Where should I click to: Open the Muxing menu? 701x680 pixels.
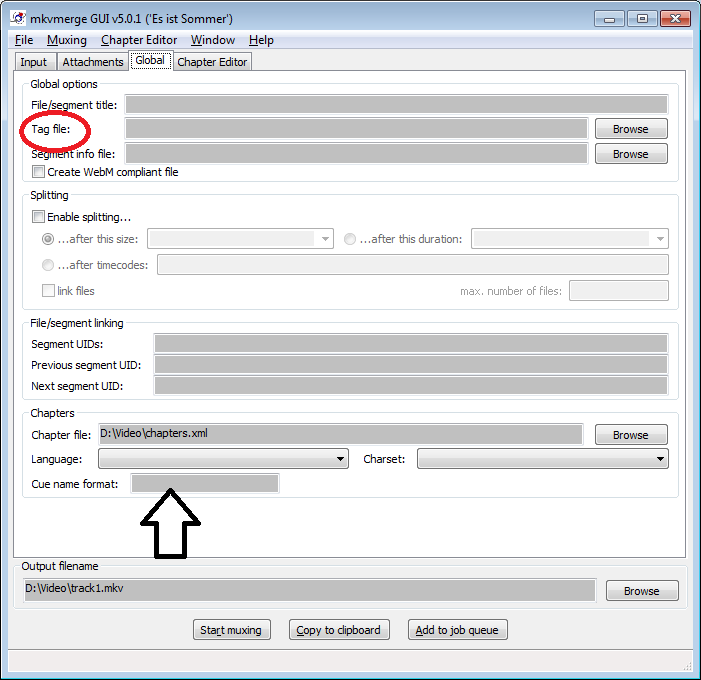tap(67, 40)
